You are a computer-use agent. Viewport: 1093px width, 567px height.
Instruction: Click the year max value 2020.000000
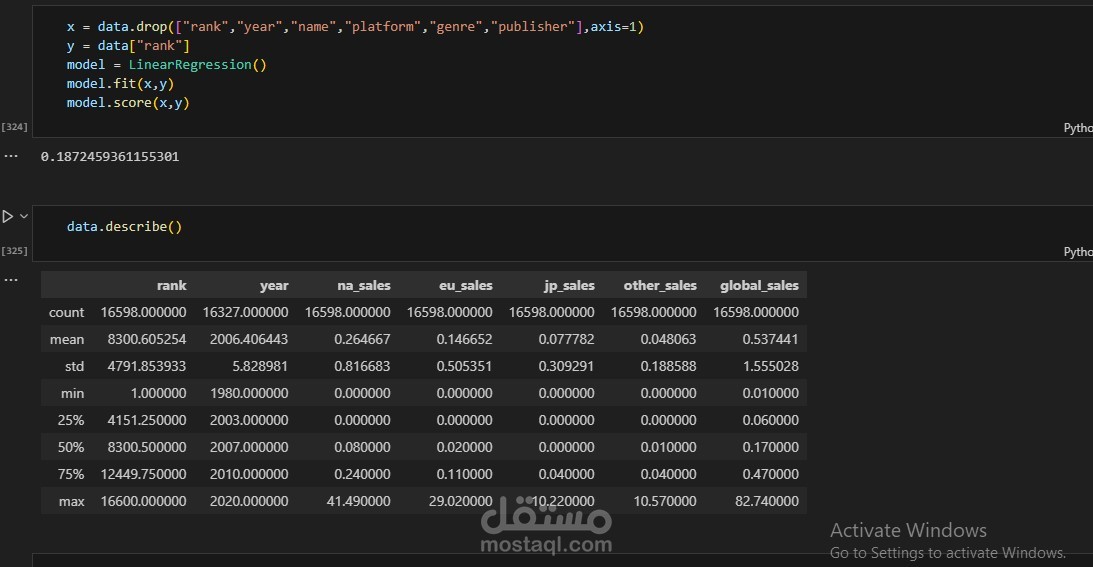tap(249, 501)
